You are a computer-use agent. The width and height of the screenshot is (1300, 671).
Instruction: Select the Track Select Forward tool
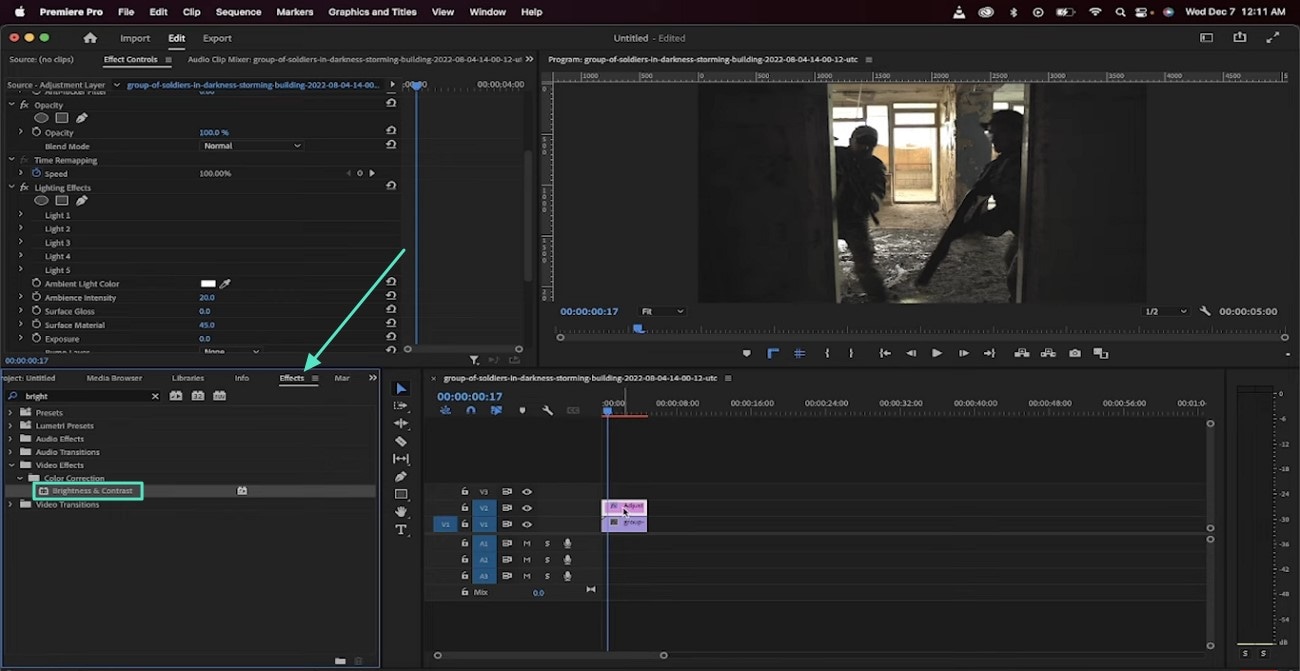tap(401, 406)
